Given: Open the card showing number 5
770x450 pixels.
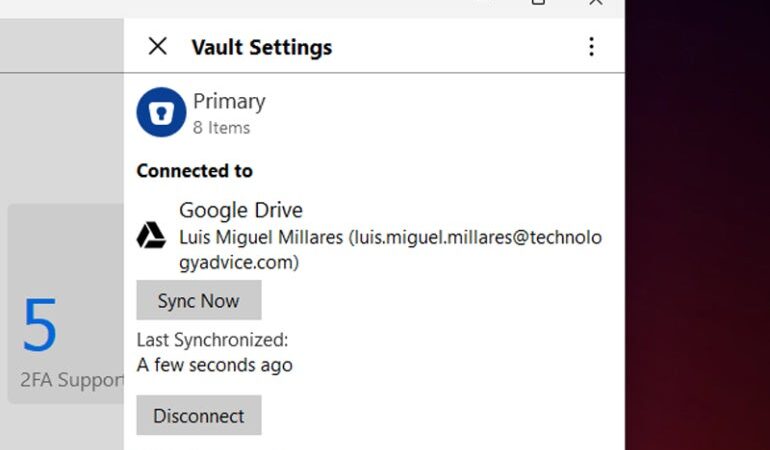Looking at the screenshot, I should pyautogui.click(x=40, y=325).
